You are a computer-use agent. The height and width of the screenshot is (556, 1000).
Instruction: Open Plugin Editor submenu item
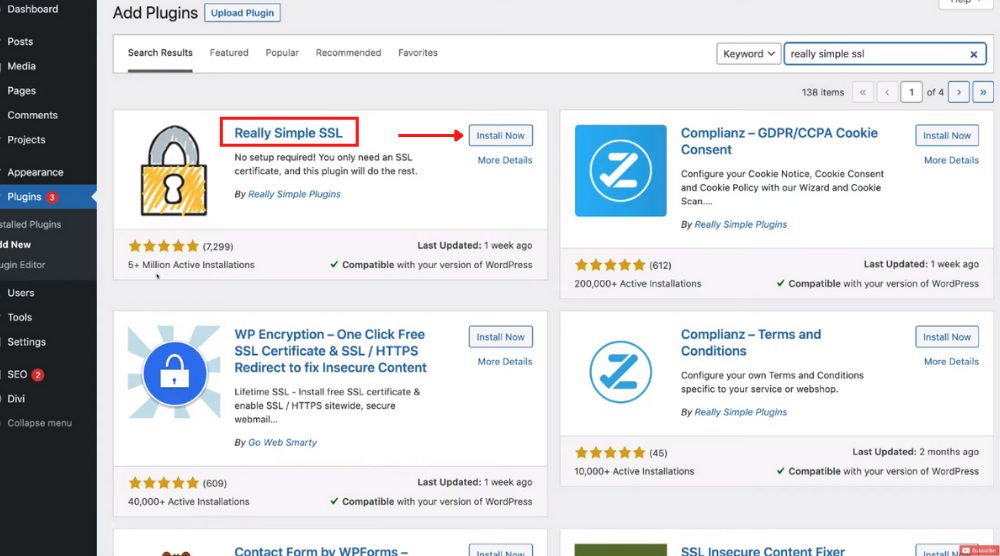23,265
